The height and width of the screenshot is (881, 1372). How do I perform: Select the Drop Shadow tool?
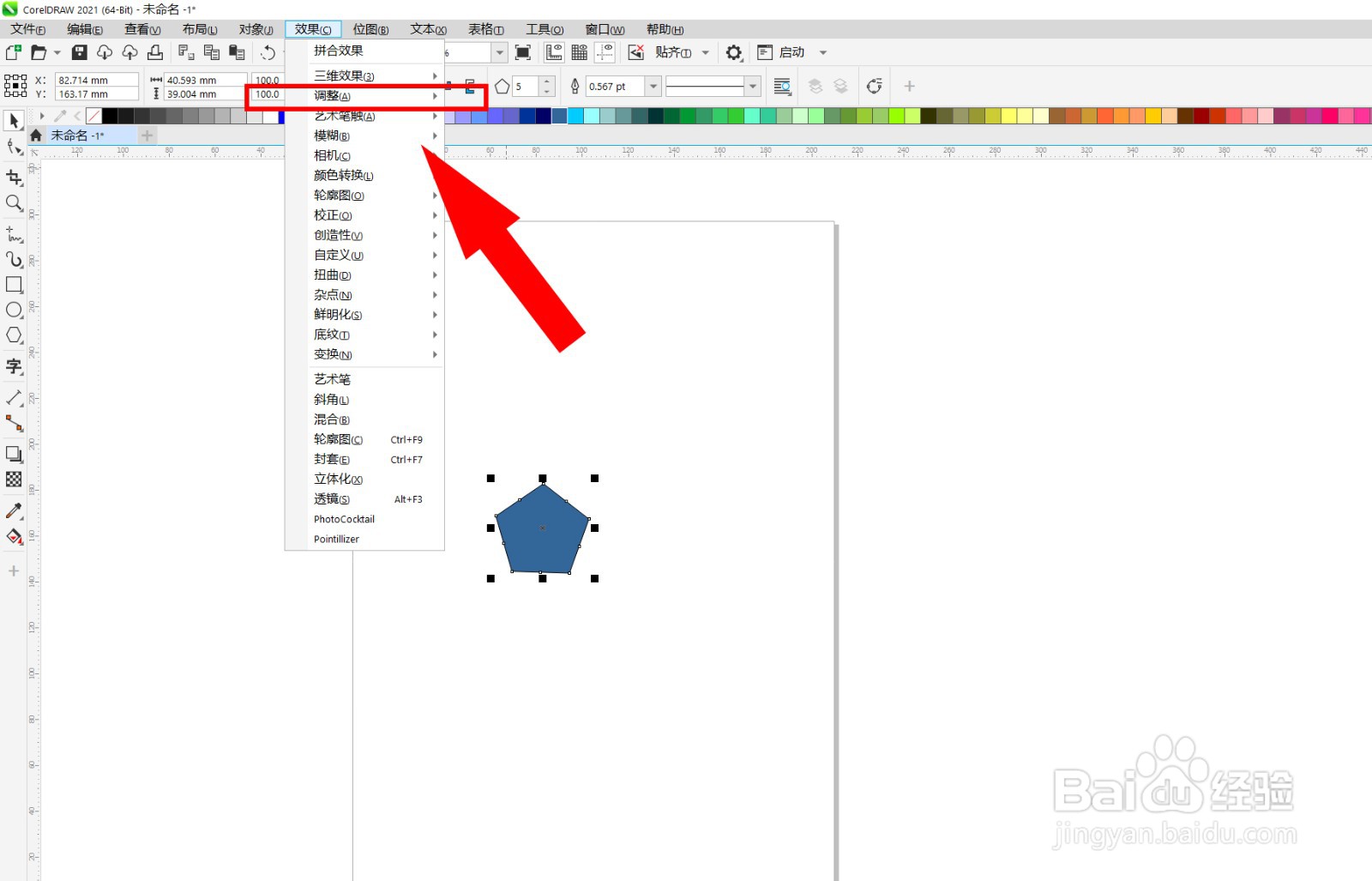click(14, 454)
